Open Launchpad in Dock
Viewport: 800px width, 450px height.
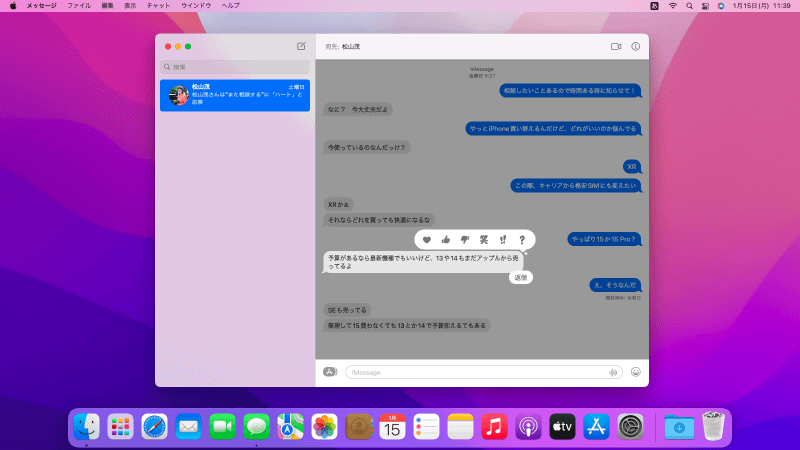[x=120, y=427]
